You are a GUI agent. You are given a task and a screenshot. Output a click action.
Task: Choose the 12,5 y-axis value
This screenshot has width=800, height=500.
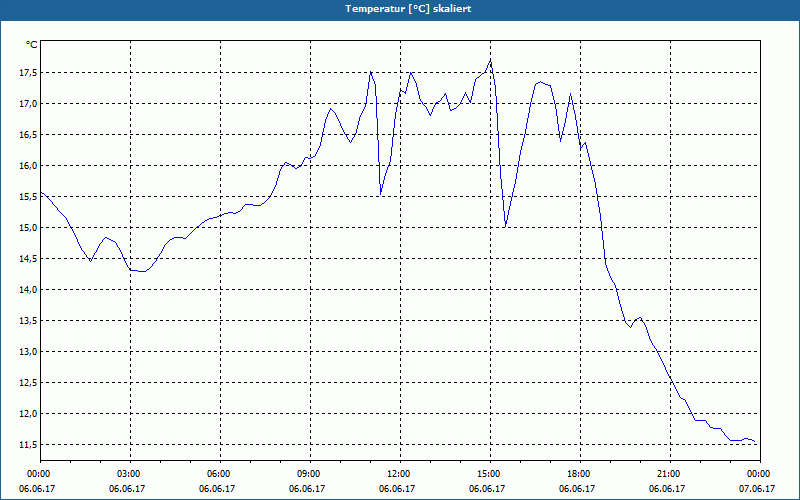[x=28, y=383]
